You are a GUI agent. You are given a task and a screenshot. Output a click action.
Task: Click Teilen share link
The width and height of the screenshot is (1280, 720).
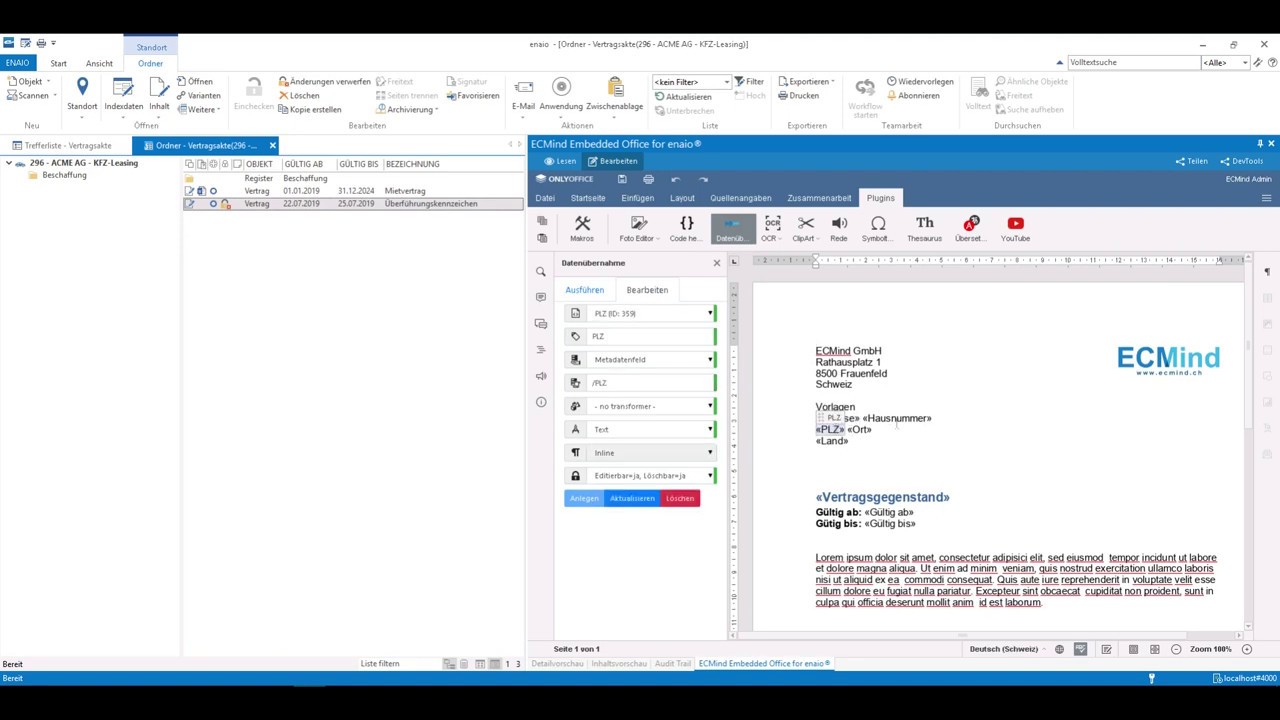click(x=1191, y=161)
